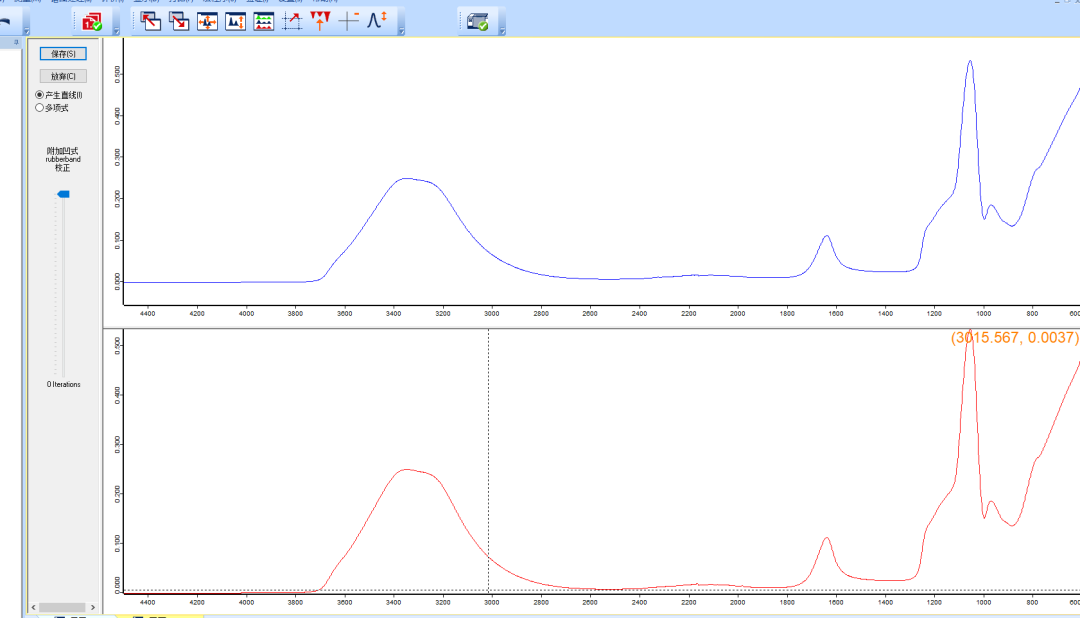Viewport: 1080px width, 618px height.
Task: Click the single-peak icon with orange arrows
Action: coord(376,20)
